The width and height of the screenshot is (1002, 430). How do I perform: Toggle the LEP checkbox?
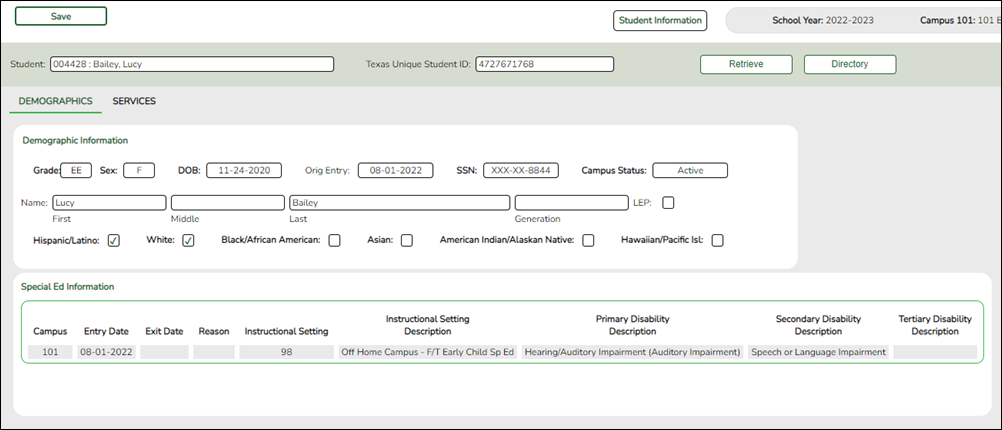point(668,203)
